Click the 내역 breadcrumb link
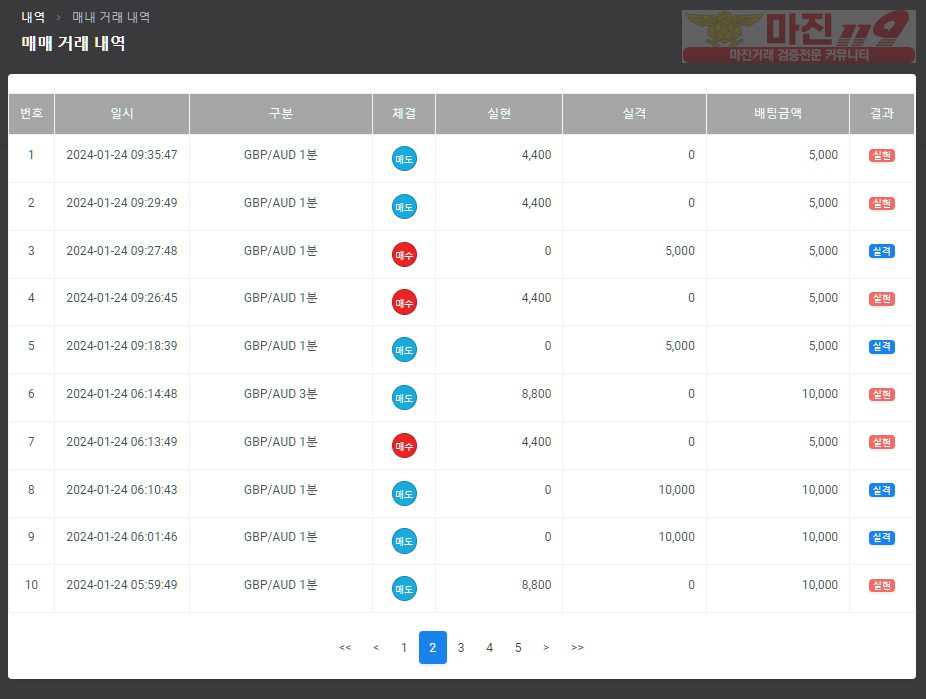 pyautogui.click(x=33, y=17)
